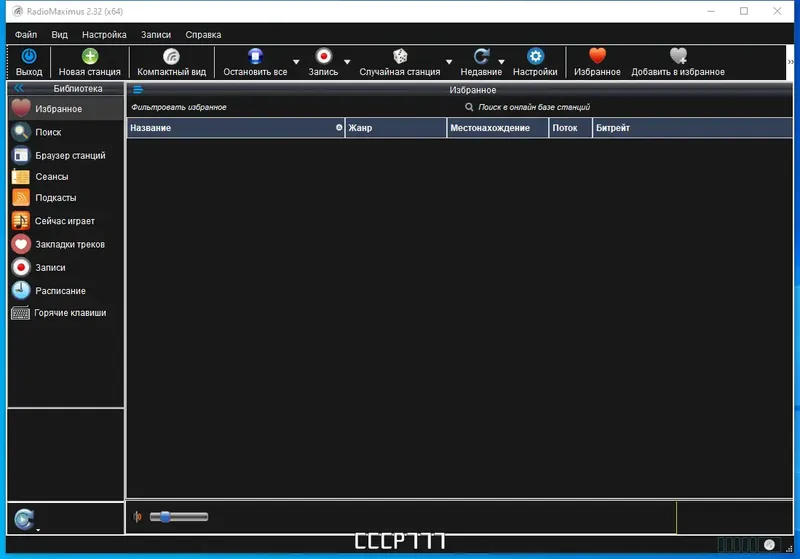Screen dimensions: 800x559
Task: Open Настройки gear in toolbar
Action: pos(535,62)
